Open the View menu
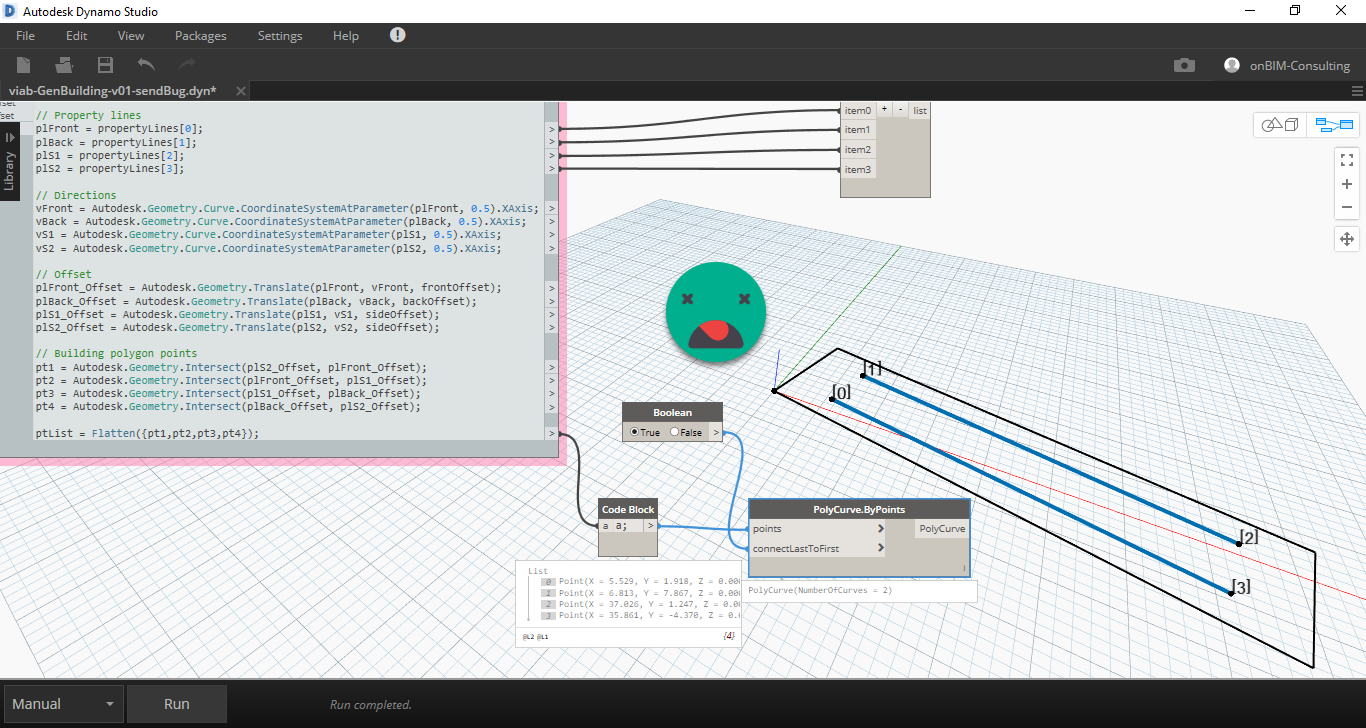Screen dimensions: 1366x728 [x=131, y=35]
